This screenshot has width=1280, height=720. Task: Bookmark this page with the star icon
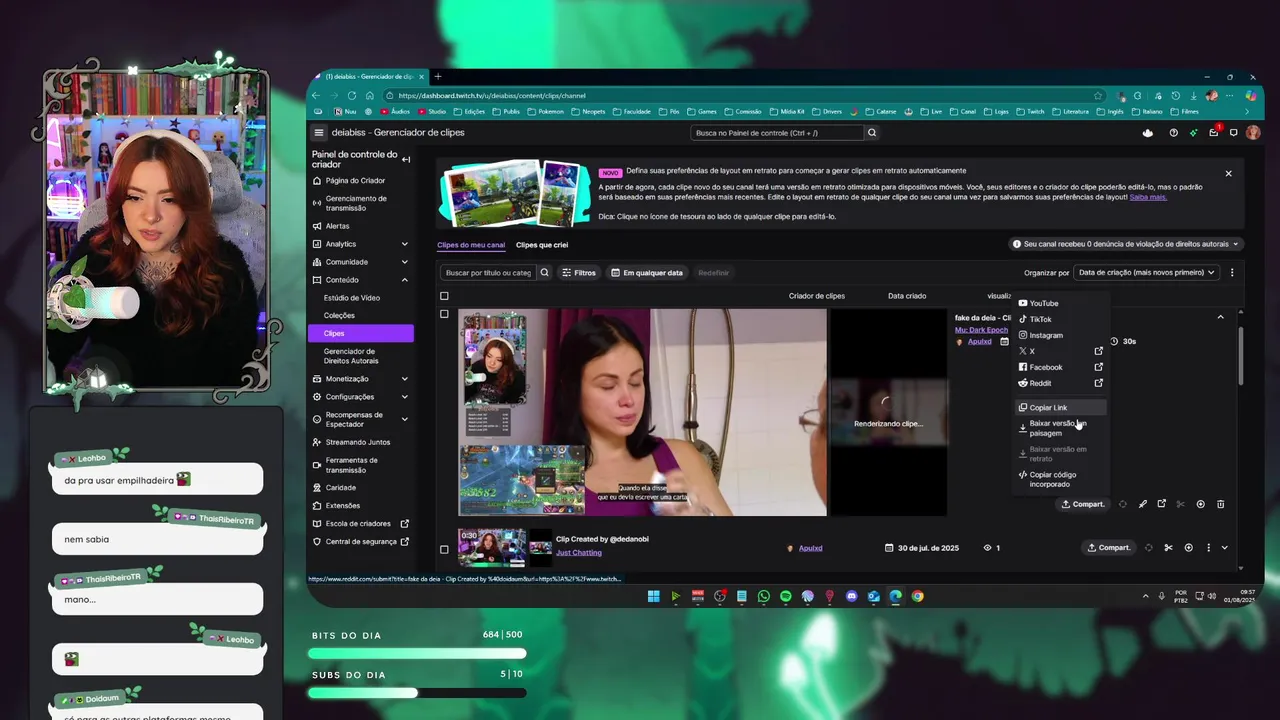[1098, 96]
